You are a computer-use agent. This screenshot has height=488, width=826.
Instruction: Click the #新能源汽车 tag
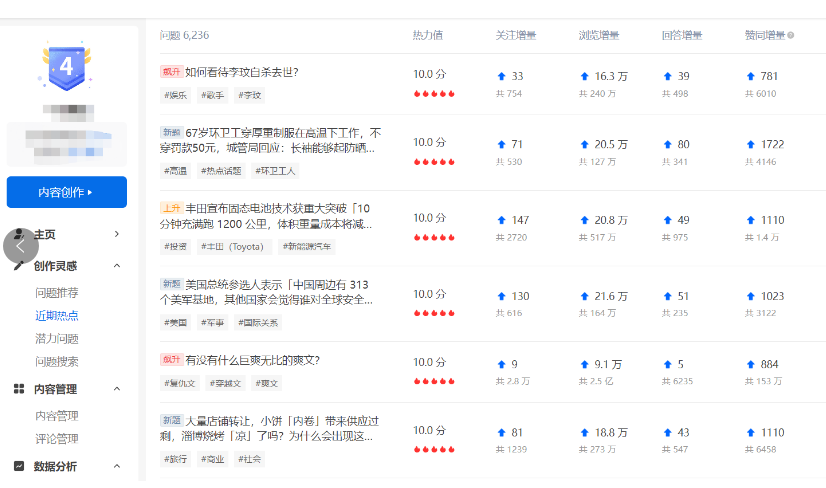307,247
